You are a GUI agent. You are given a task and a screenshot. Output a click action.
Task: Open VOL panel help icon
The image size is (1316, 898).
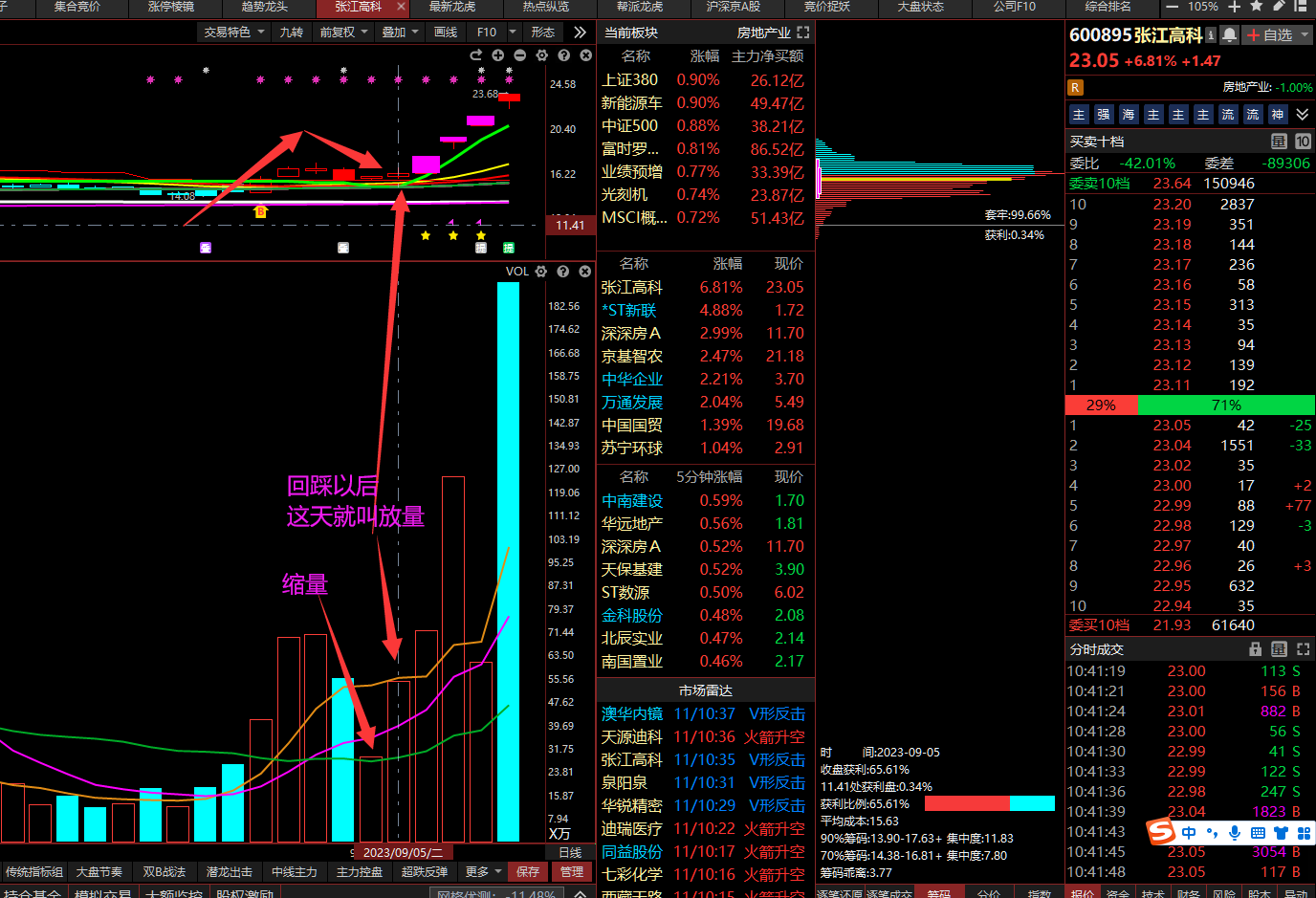563,272
